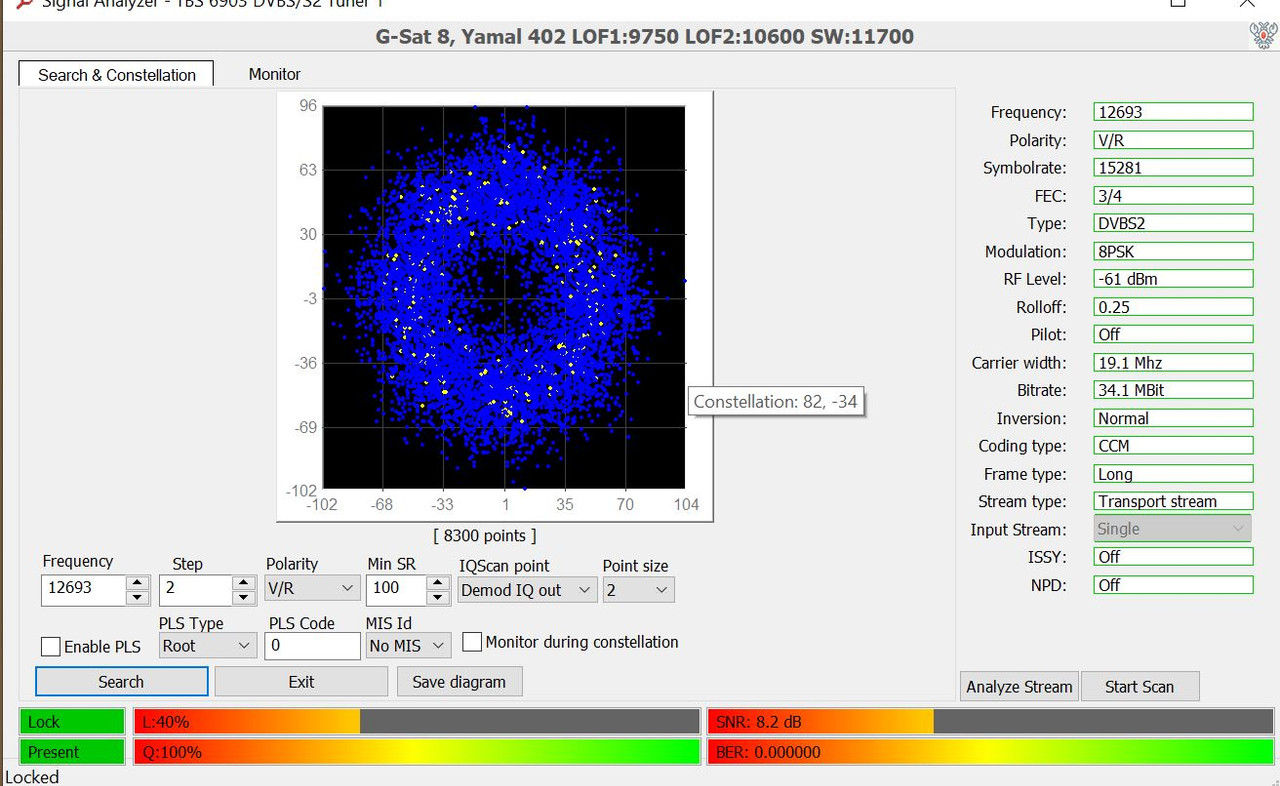Screen dimensions: 1280x786
Task: Click the Locked status bar text
Action: click(32, 777)
